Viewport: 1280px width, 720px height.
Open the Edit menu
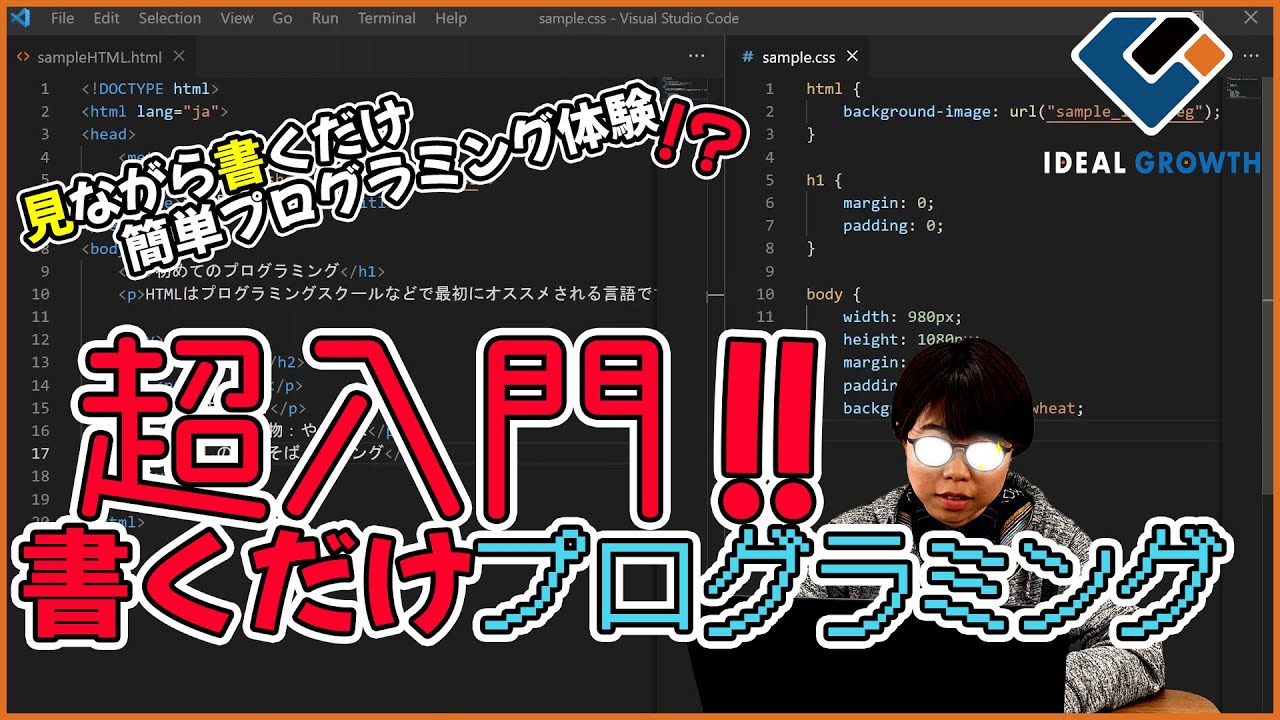click(x=106, y=18)
